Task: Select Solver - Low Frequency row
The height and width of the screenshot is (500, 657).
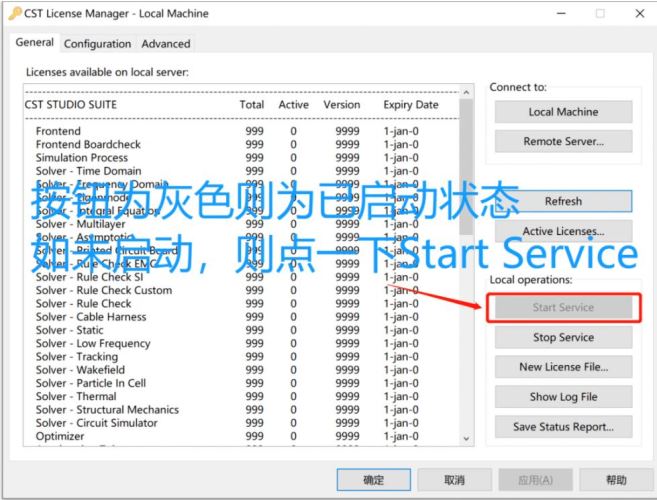Action: pos(241,343)
